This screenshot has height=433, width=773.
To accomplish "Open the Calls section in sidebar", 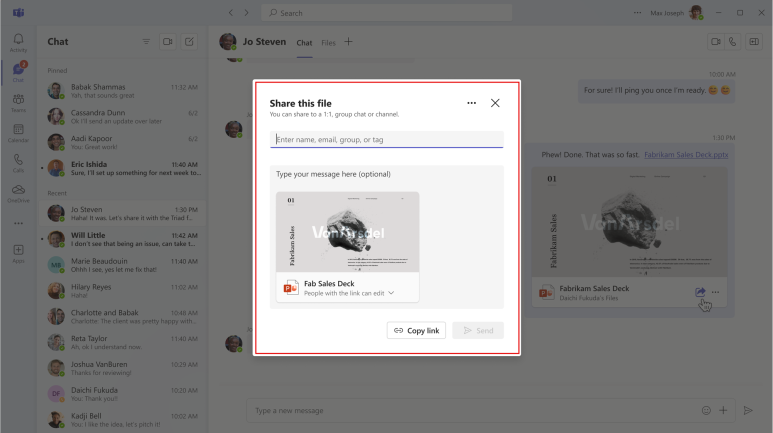I will click(x=19, y=163).
